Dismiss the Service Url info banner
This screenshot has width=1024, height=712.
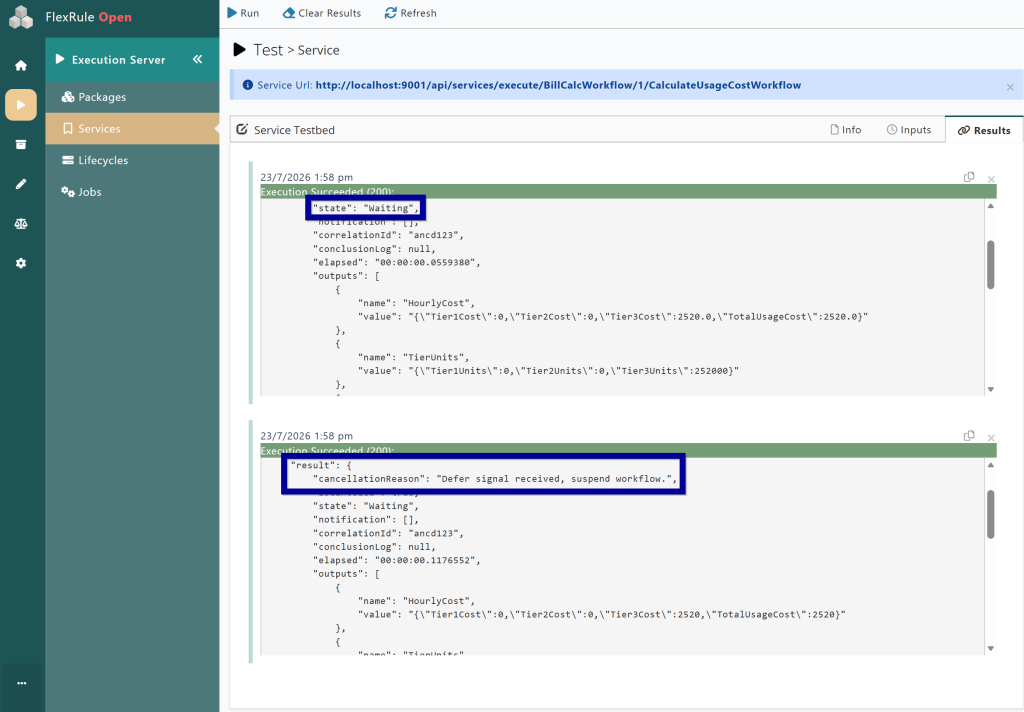coord(1010,87)
